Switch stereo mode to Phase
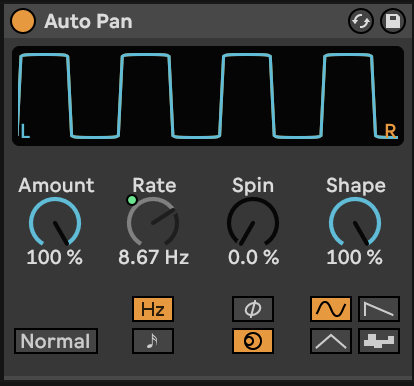Viewport: 414px width, 386px height. pos(253,309)
